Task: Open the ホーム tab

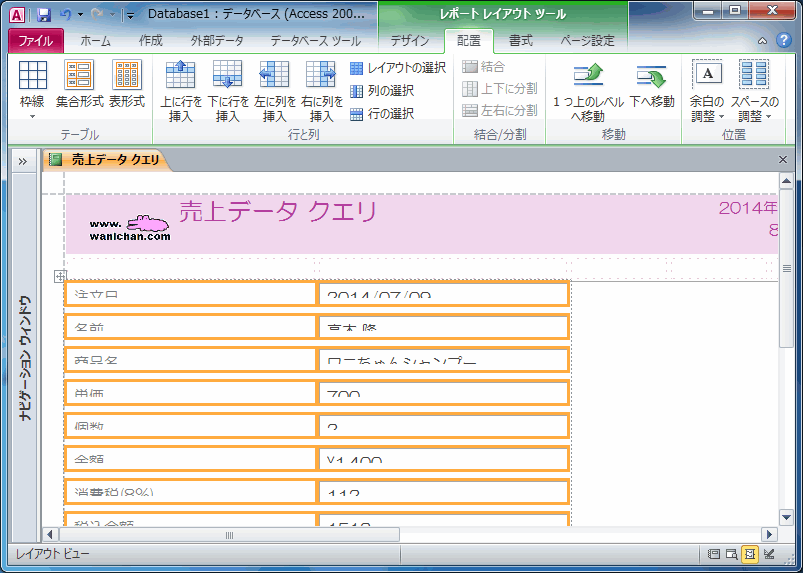Action: (x=95, y=41)
